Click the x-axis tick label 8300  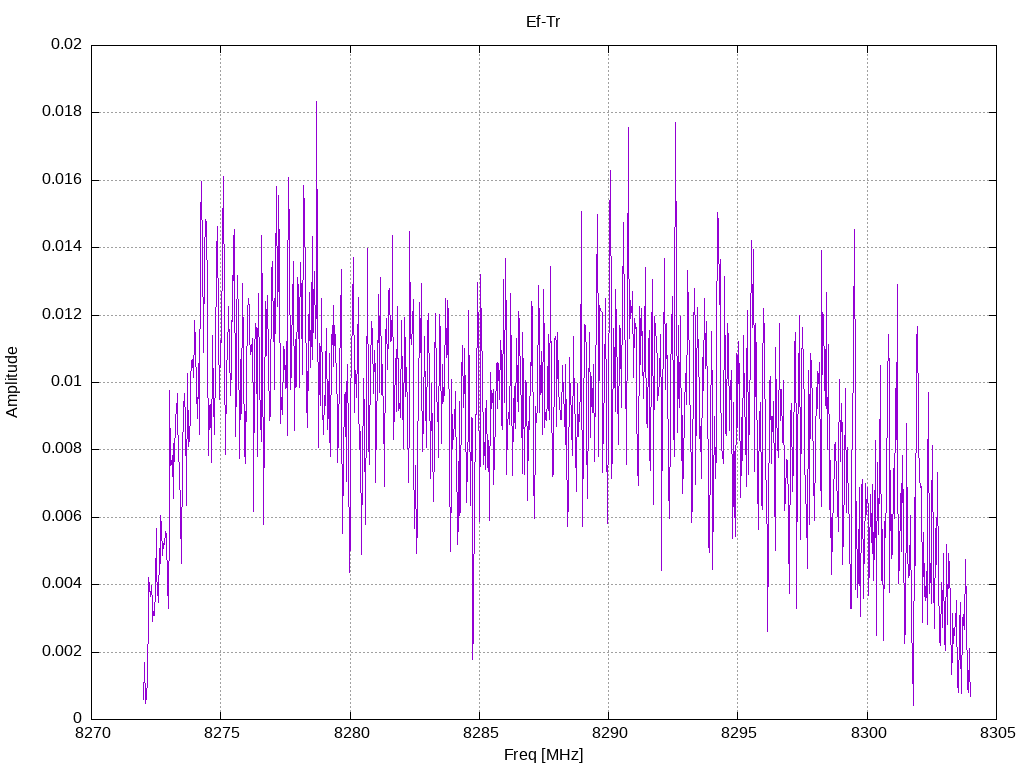(868, 733)
